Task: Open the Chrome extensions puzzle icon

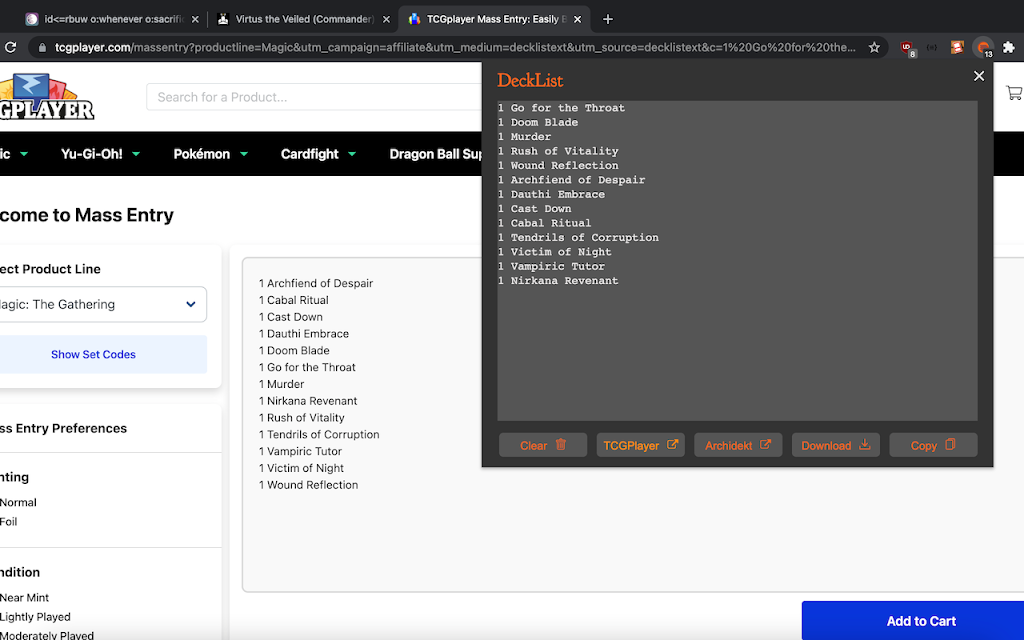Action: pyautogui.click(x=1008, y=47)
